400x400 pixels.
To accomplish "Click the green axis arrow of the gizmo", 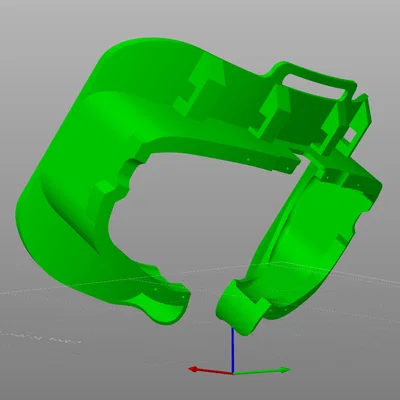I will coord(262,371).
